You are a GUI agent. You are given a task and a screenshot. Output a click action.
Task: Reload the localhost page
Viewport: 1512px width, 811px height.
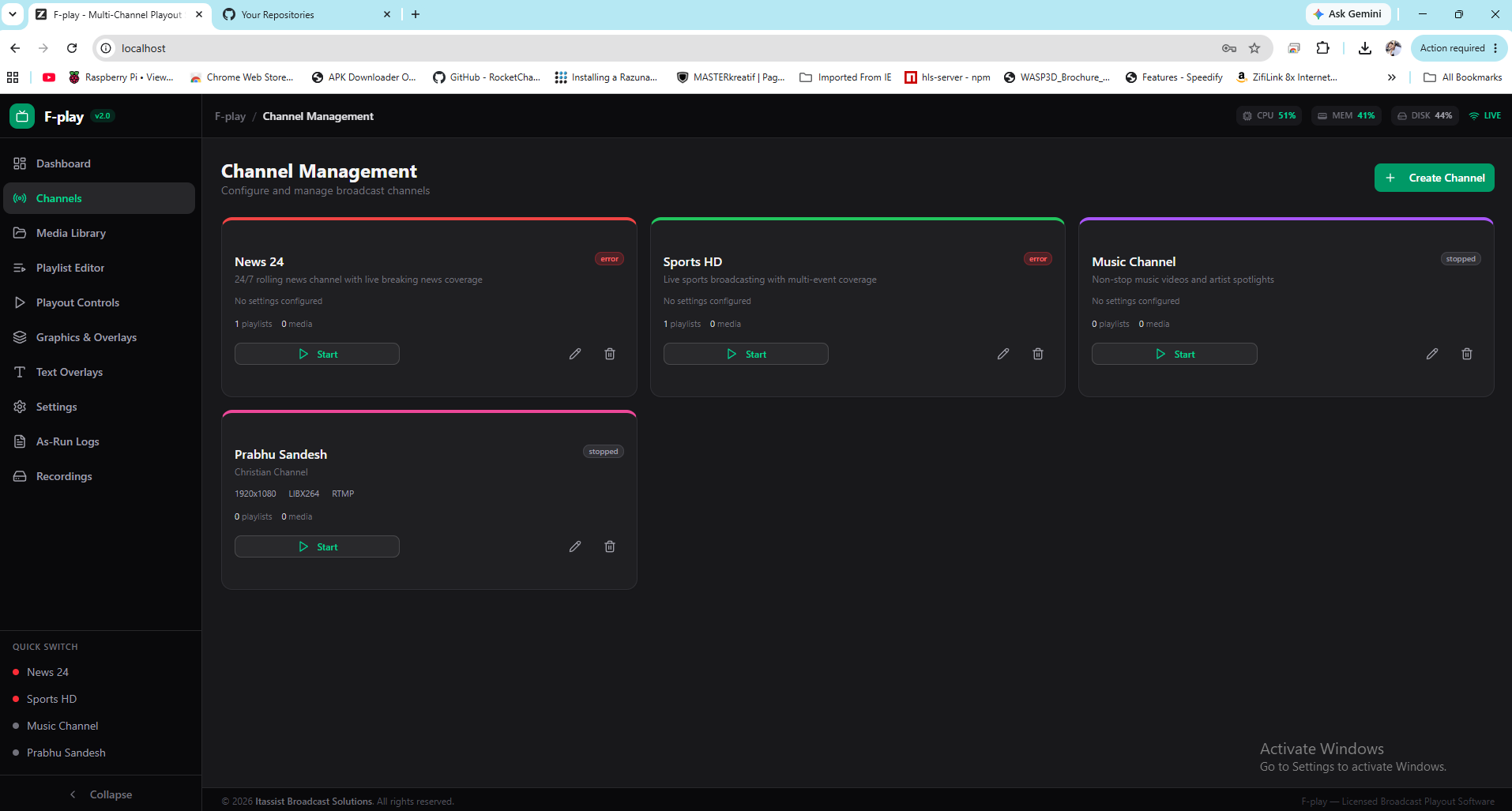[72, 48]
